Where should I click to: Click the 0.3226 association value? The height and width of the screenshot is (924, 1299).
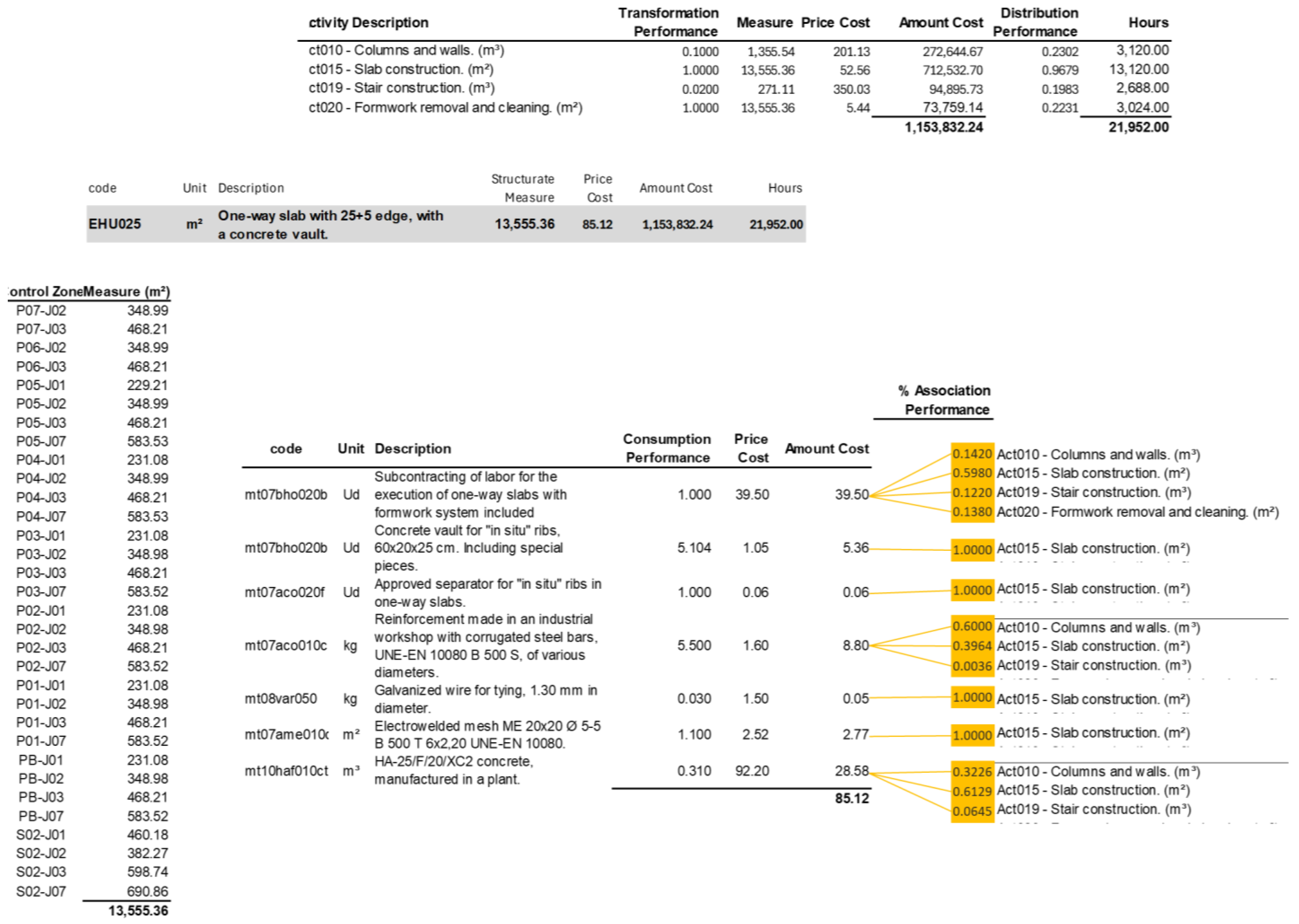click(972, 772)
